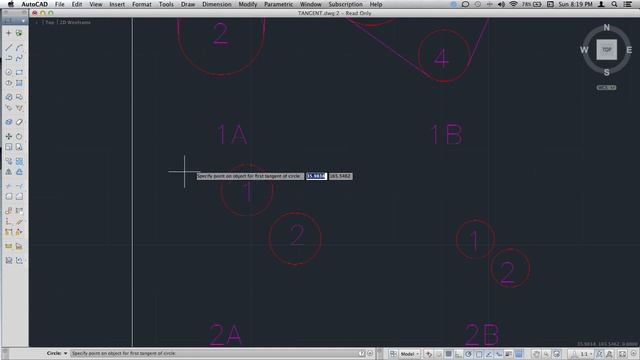Select the Line tool in the tool palette
Screen dimensions: 640x360
(x=9, y=47)
